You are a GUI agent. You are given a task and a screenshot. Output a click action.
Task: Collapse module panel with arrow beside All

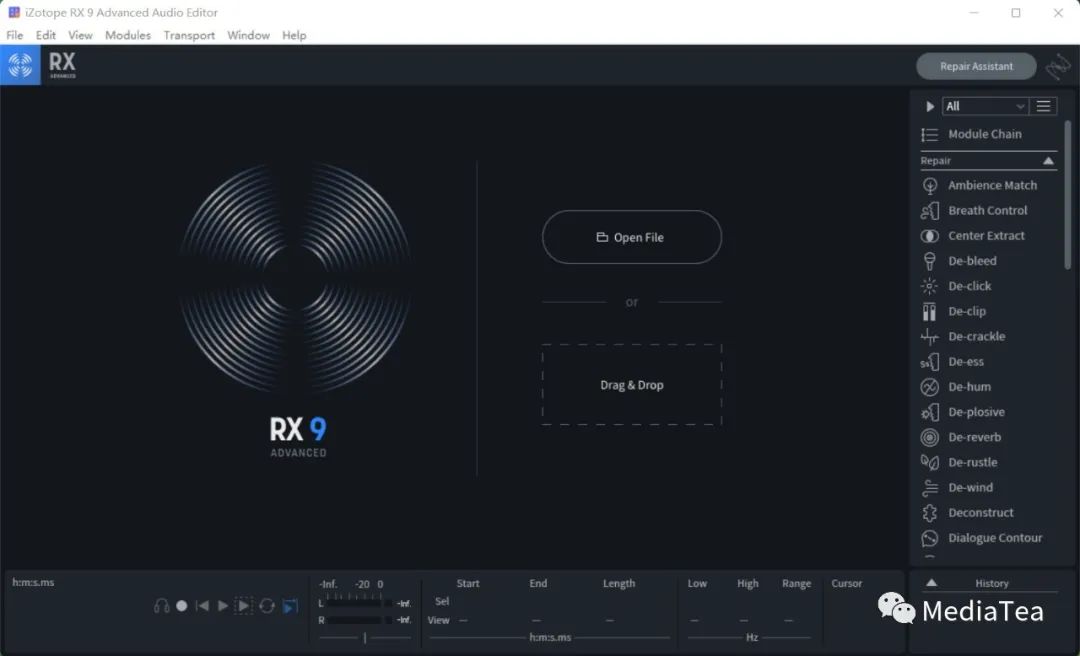coord(930,106)
